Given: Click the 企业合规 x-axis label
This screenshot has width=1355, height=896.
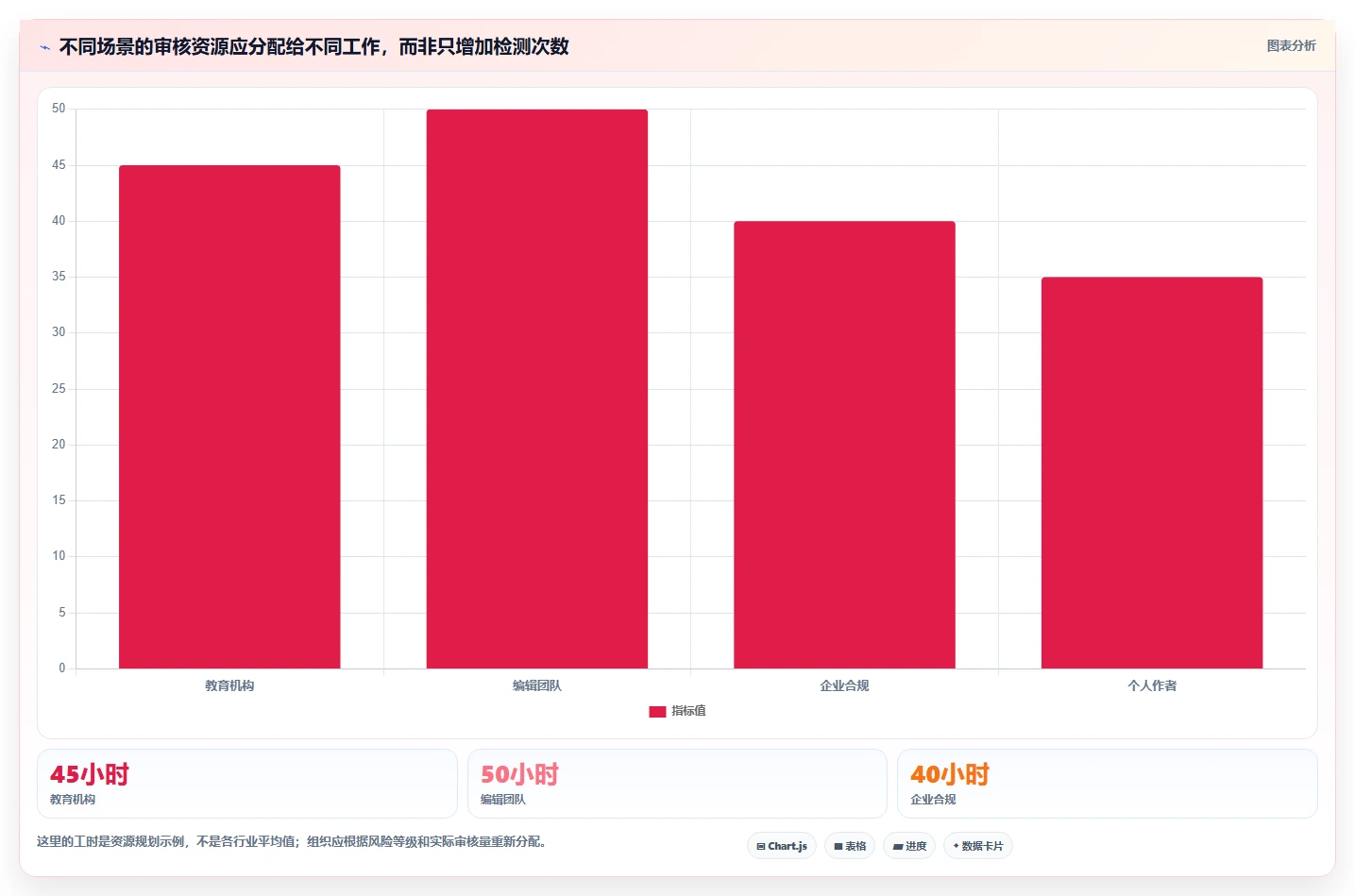Looking at the screenshot, I should [844, 685].
